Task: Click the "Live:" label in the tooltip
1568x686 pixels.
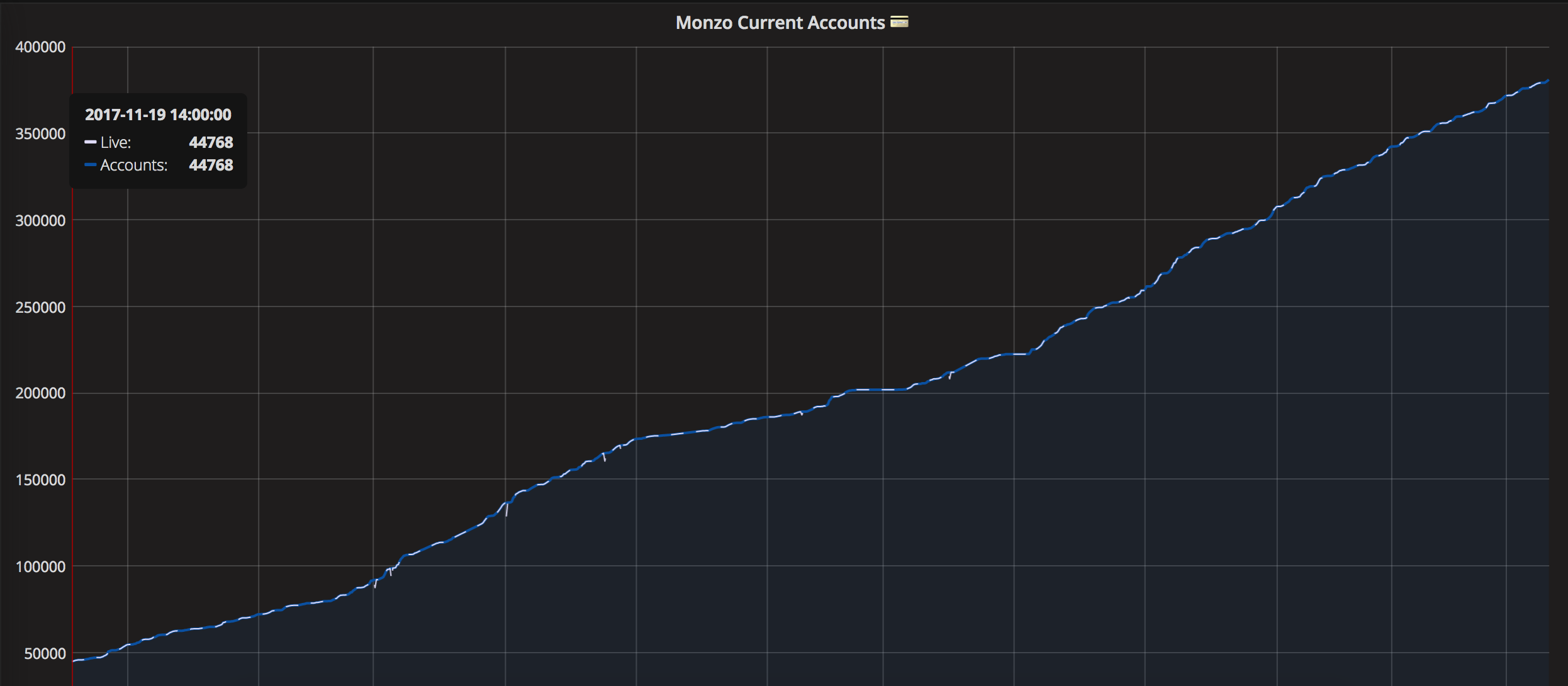Action: pos(116,142)
